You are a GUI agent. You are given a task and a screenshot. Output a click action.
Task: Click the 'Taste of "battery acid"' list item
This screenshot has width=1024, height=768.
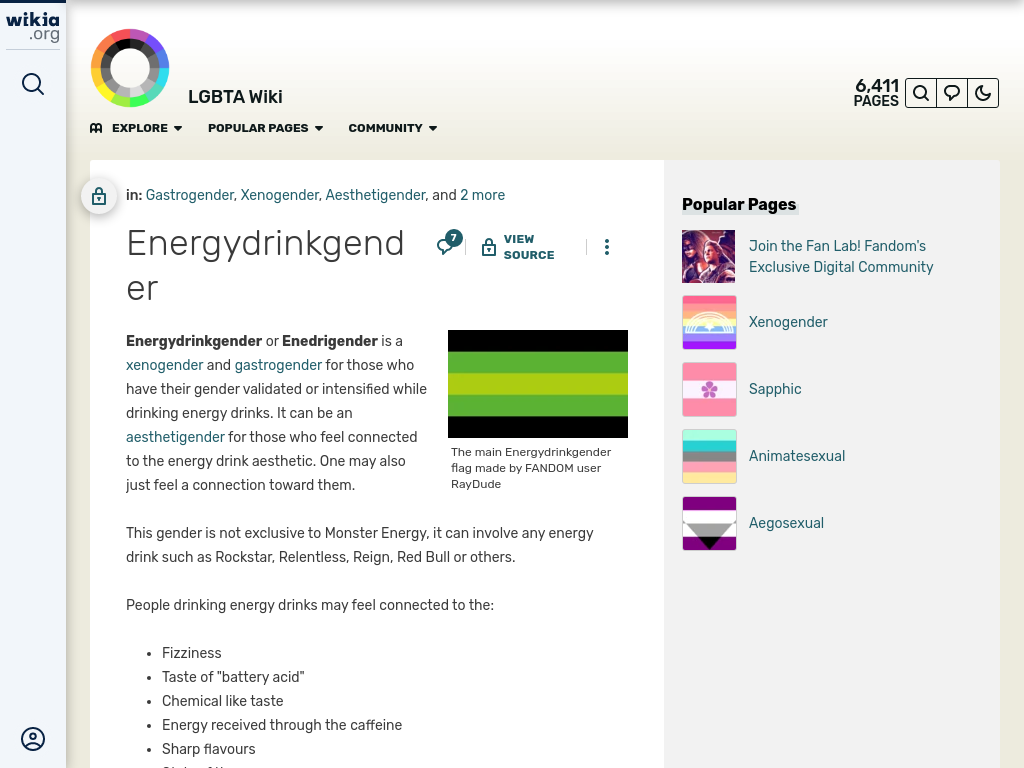(x=233, y=677)
